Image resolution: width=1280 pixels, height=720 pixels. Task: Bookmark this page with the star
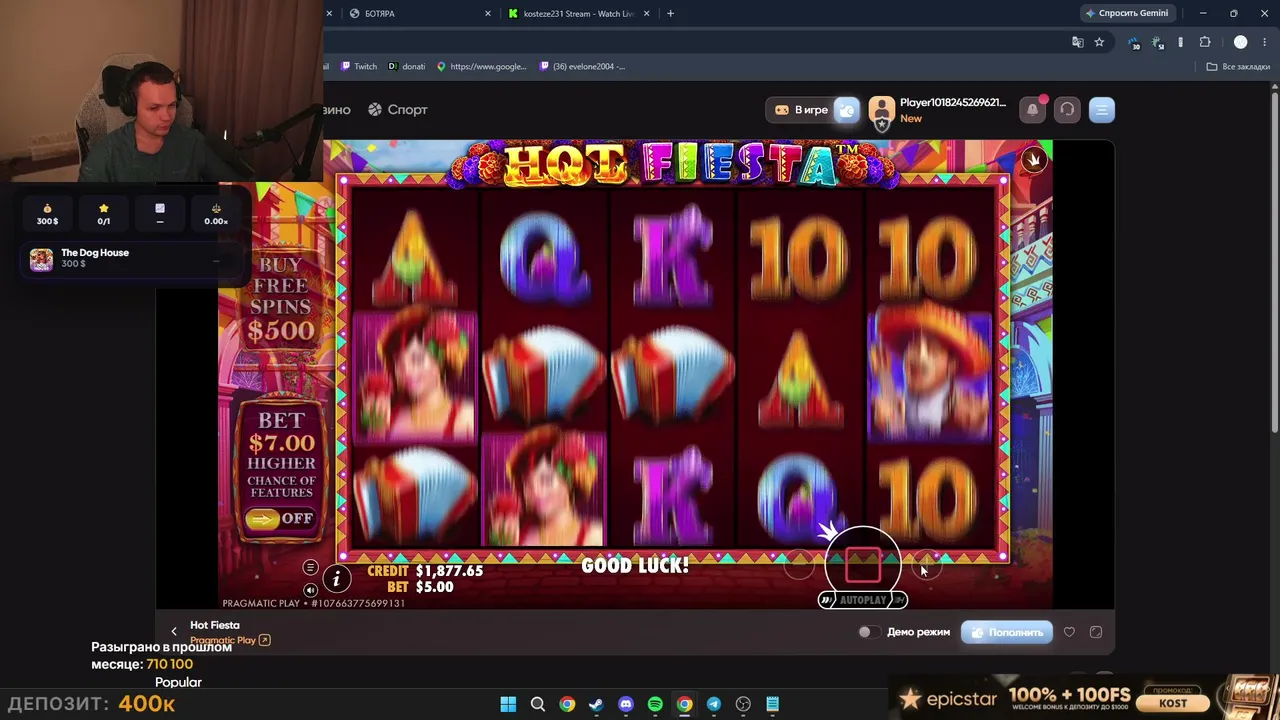pos(1099,42)
